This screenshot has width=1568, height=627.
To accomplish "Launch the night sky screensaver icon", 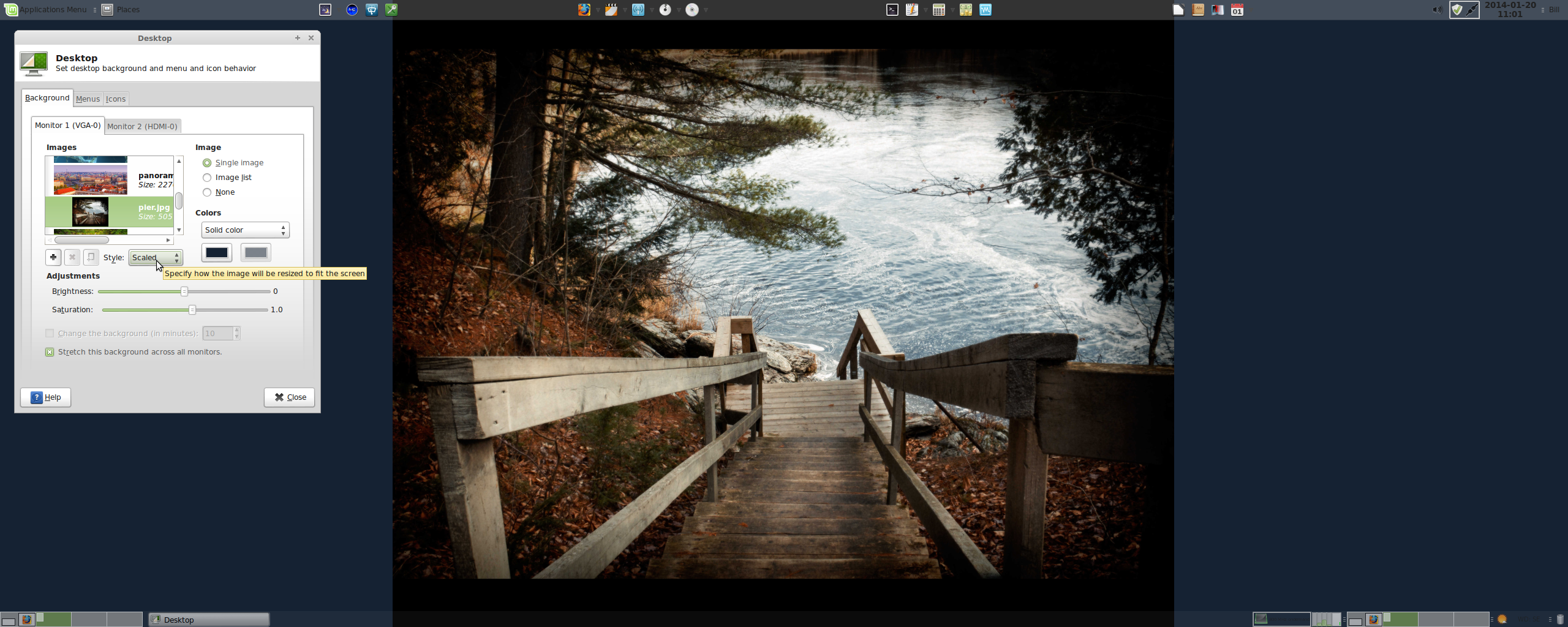I will click(325, 10).
